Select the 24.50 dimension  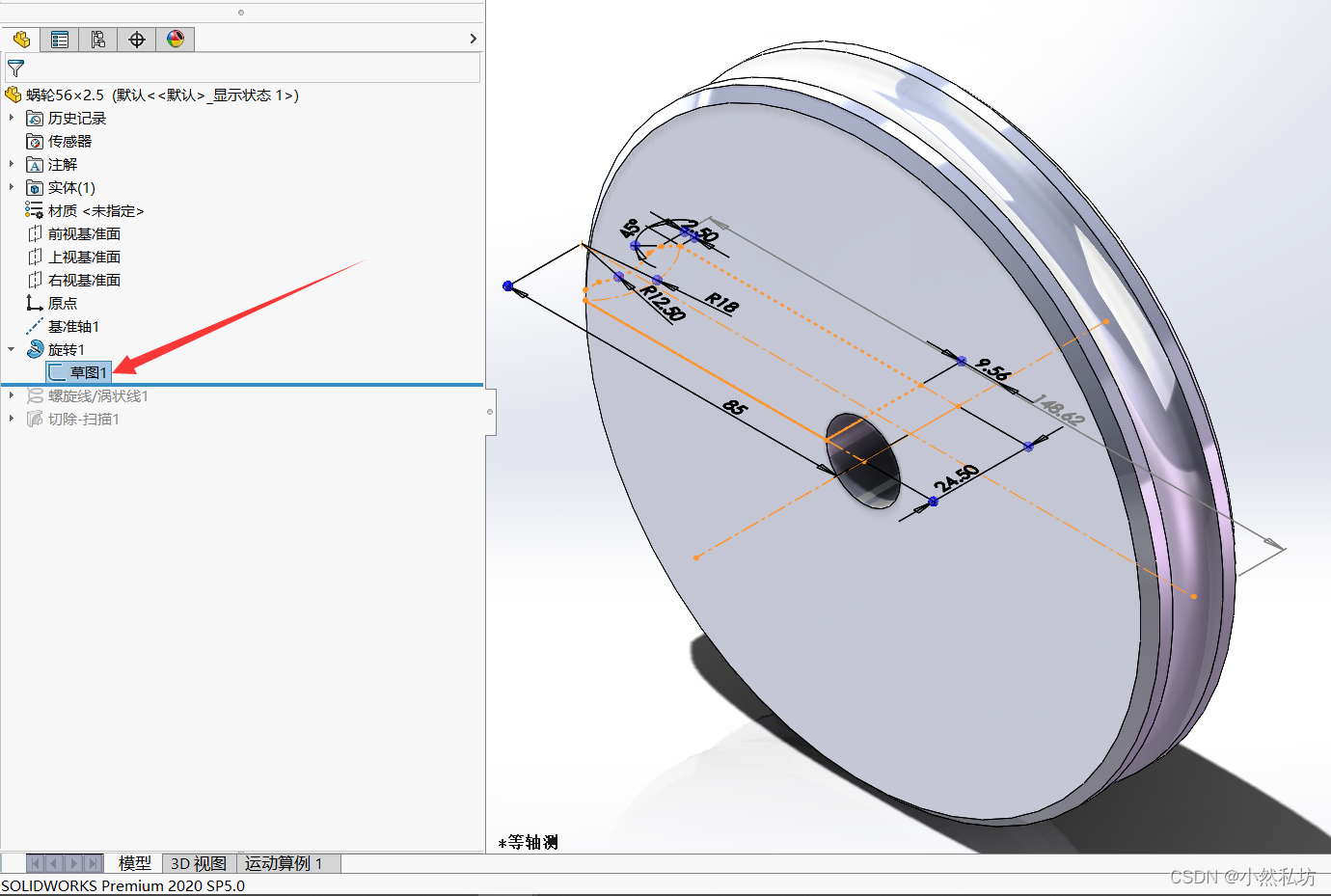tap(956, 478)
